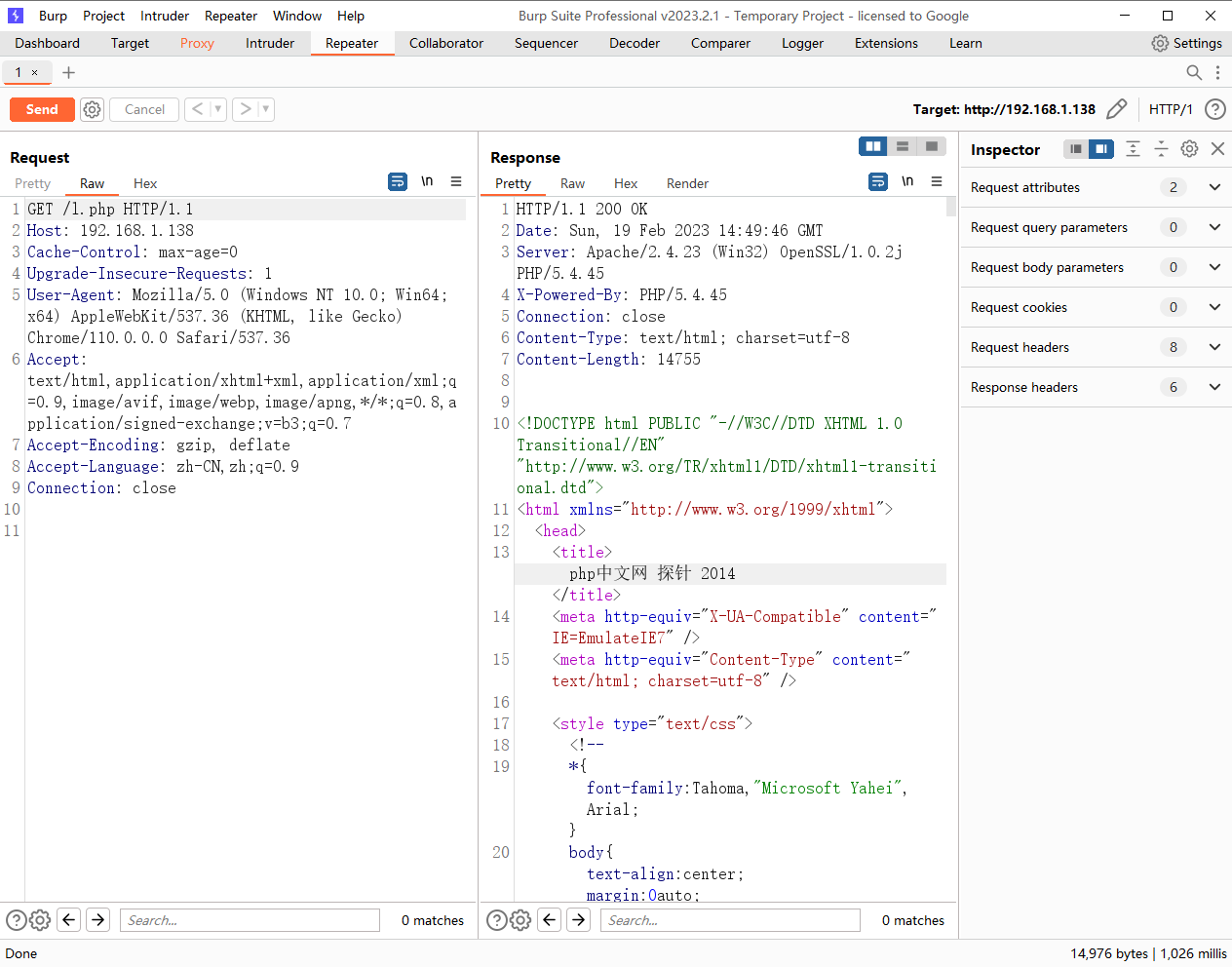Image resolution: width=1232 pixels, height=967 pixels.
Task: Open the back history dropdown arrow
Action: click(218, 109)
